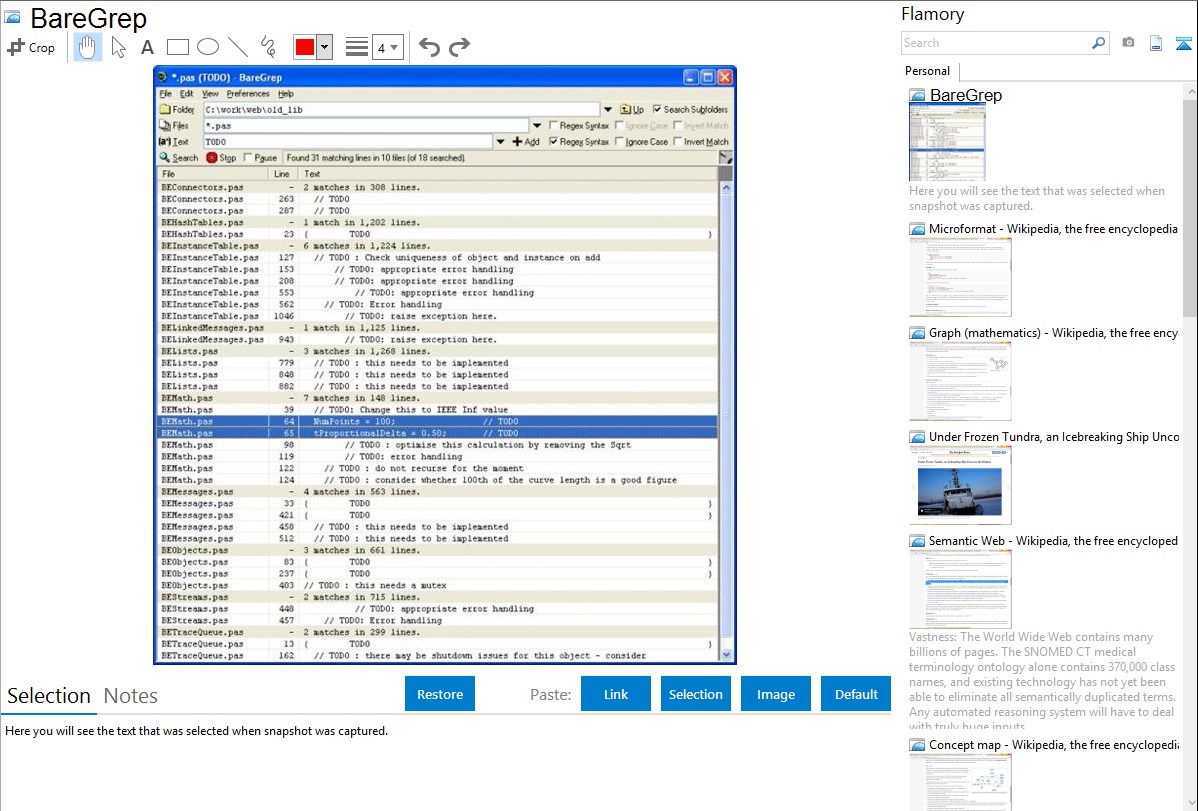Click the Files icon in BareGrep

[x=165, y=125]
